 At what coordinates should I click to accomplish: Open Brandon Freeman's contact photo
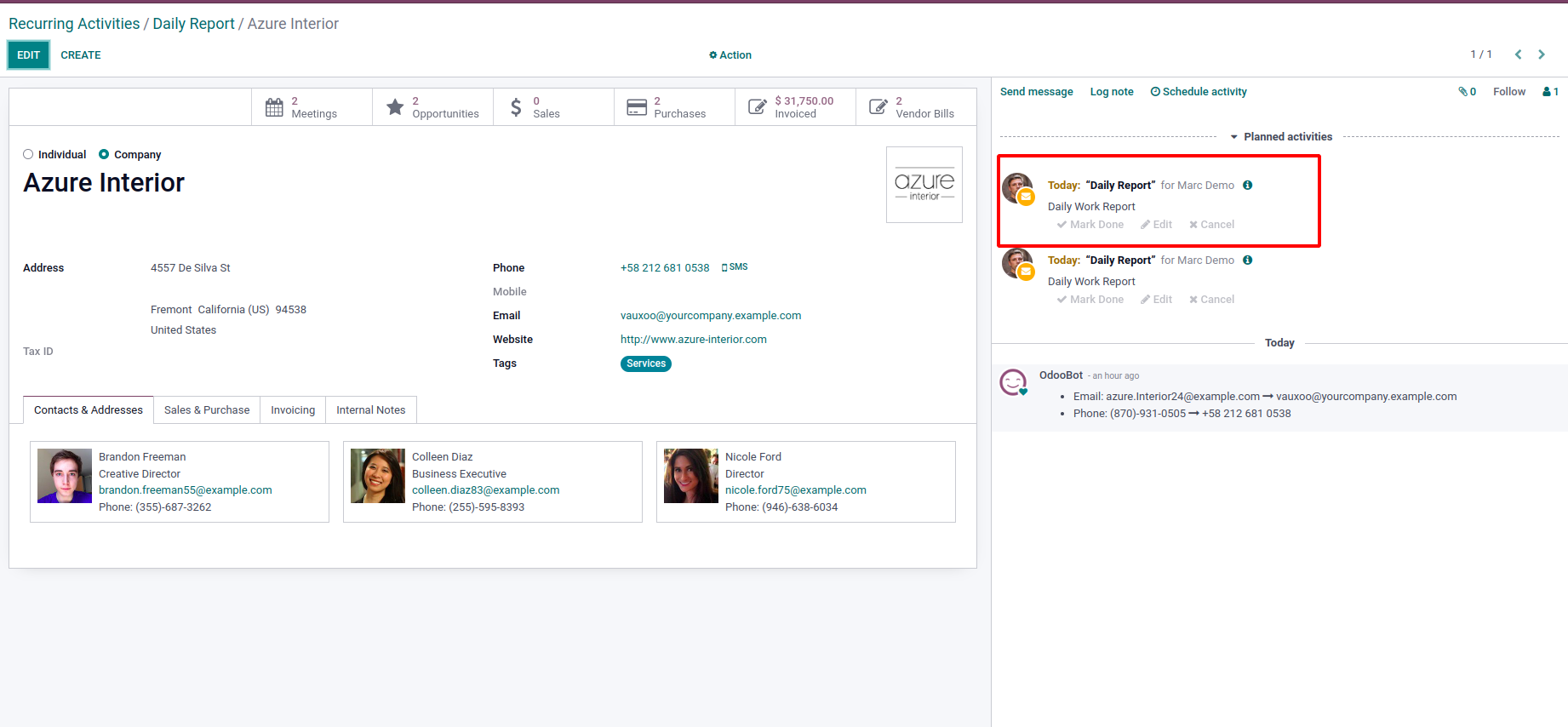(x=65, y=476)
